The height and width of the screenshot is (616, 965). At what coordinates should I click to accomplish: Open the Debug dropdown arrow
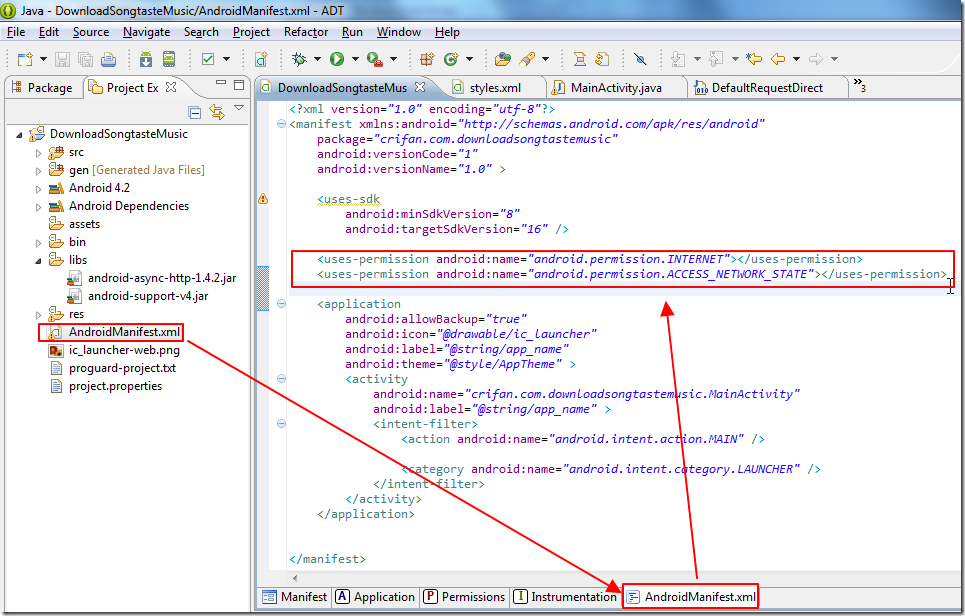[x=317, y=59]
